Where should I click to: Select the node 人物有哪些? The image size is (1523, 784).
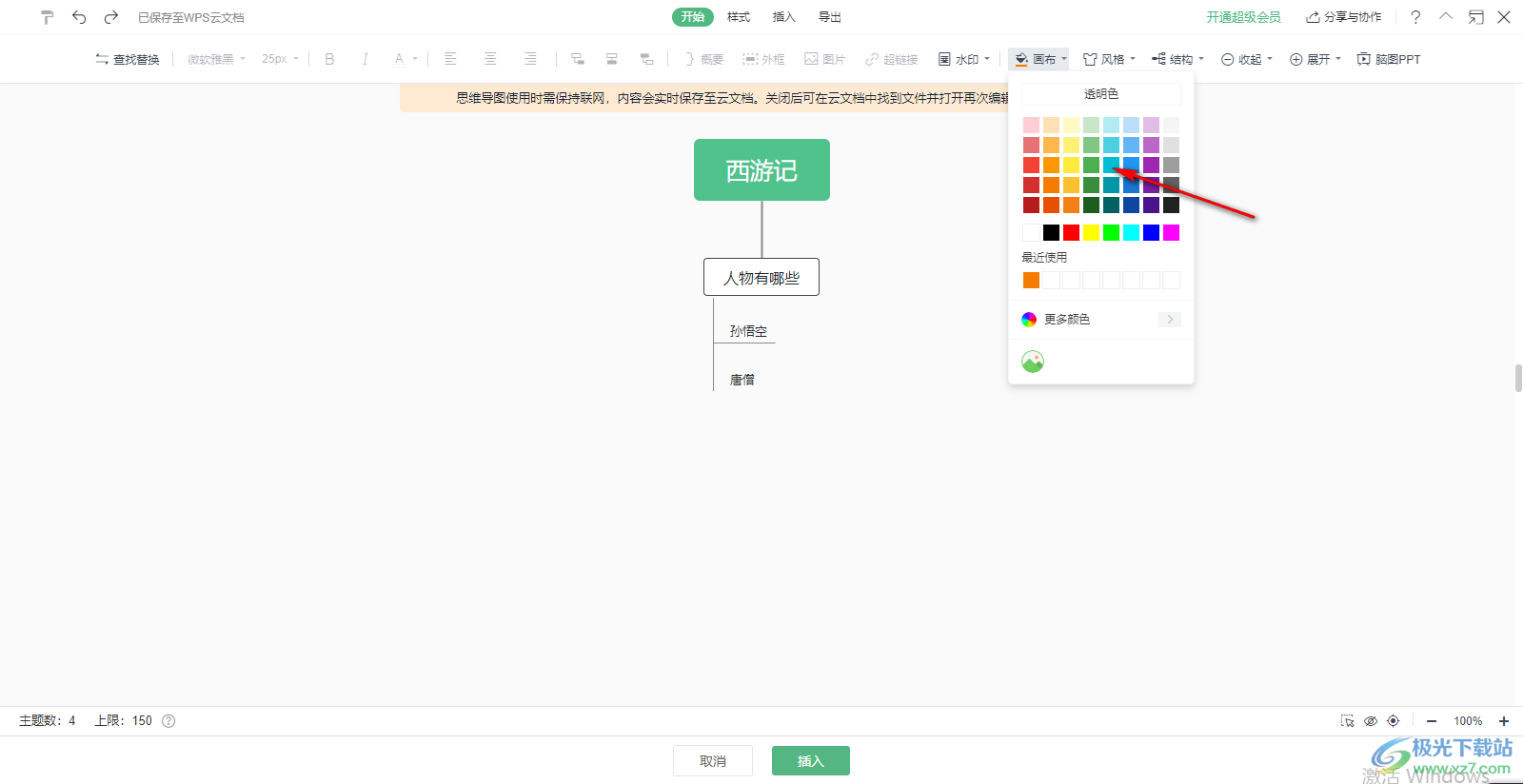[x=761, y=277]
